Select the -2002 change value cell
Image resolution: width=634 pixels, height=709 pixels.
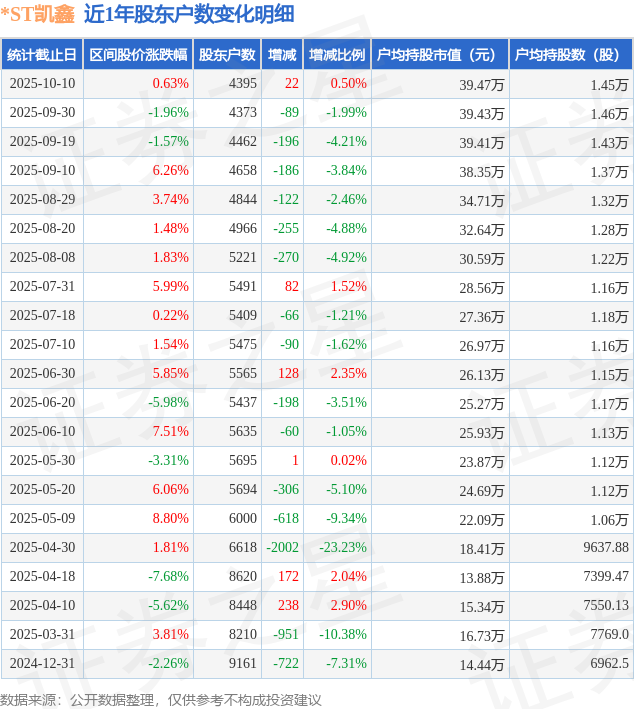point(283,548)
